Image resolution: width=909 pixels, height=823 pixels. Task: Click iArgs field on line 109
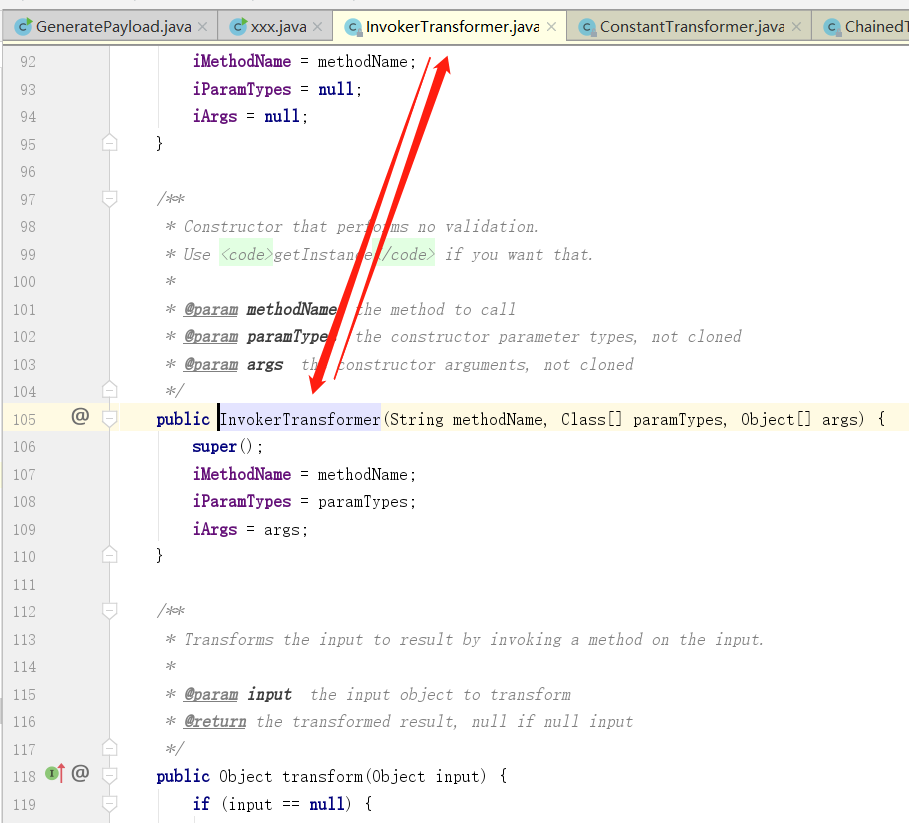click(214, 529)
